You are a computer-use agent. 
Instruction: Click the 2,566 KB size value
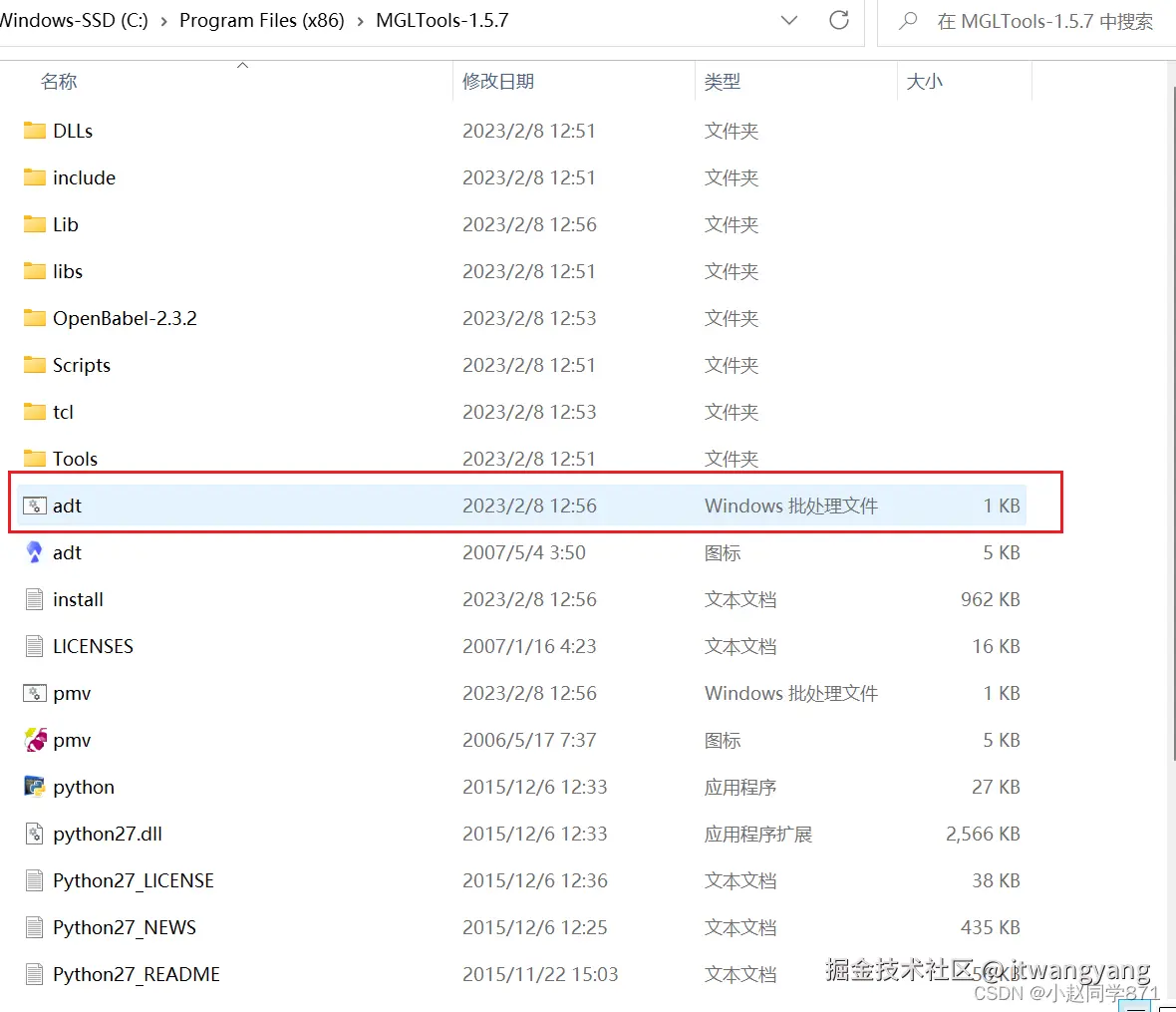983,834
